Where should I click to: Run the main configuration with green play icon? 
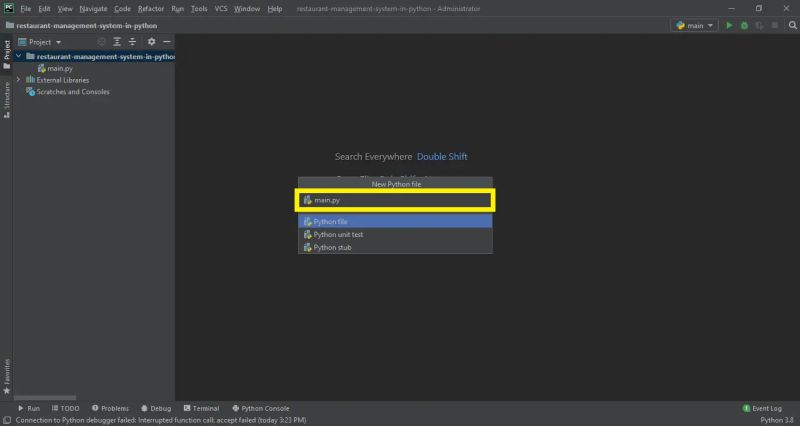(729, 26)
